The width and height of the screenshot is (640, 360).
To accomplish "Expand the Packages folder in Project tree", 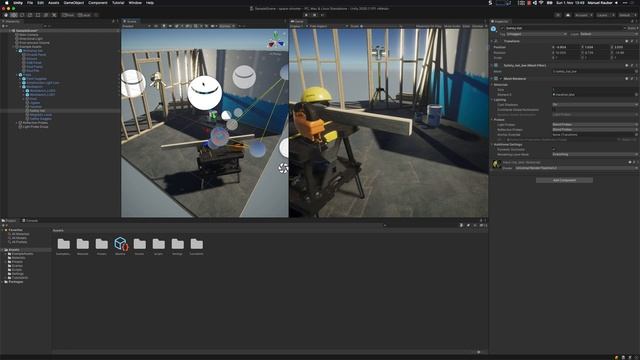I will (2, 282).
